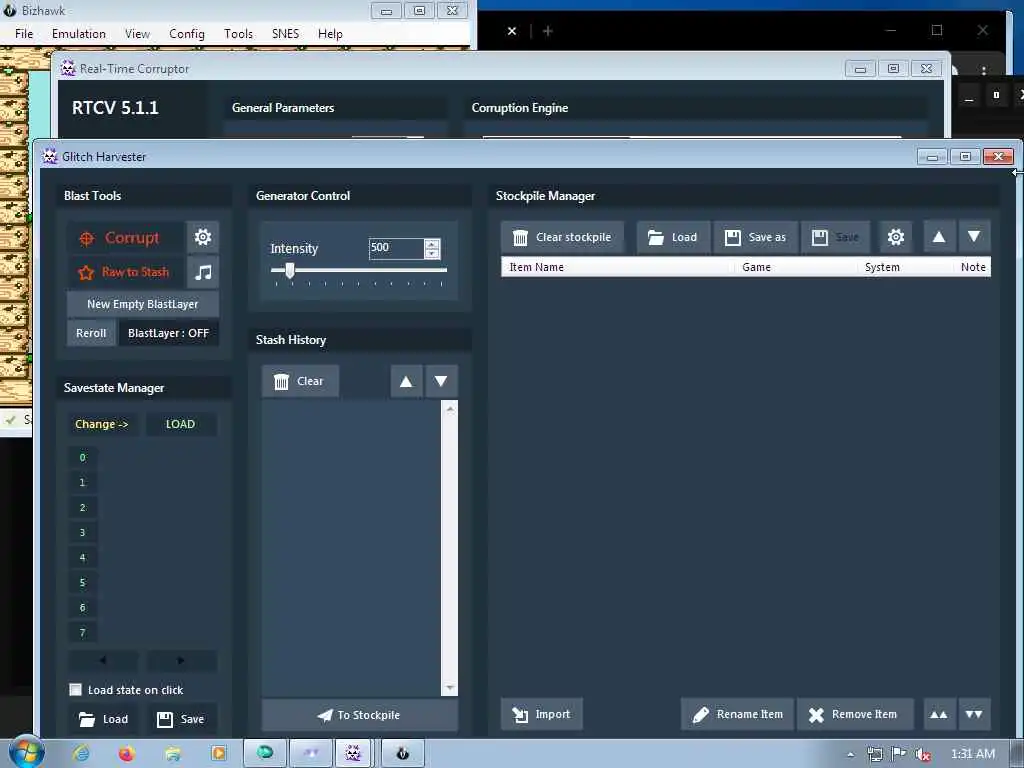Open Bizhawk View menu
1024x768 pixels.
point(137,34)
